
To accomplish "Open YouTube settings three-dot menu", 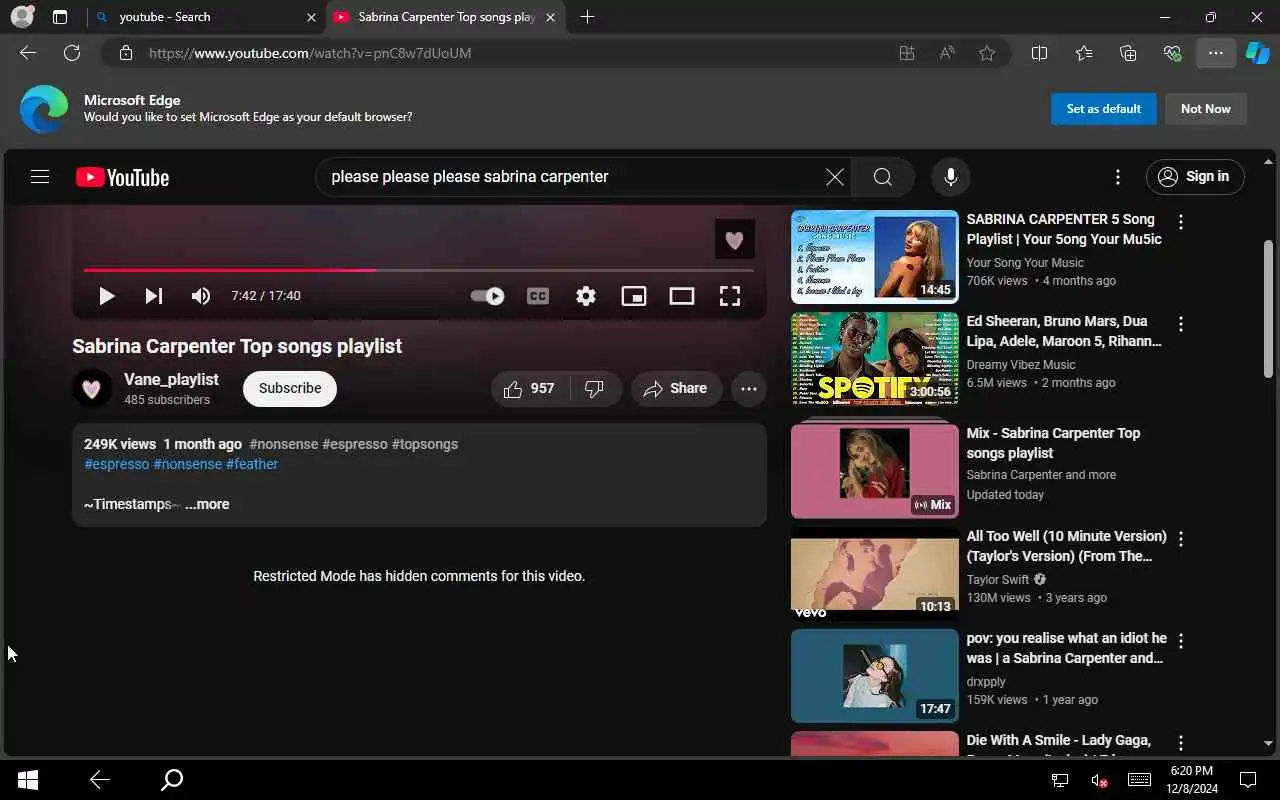I will pyautogui.click(x=1118, y=177).
